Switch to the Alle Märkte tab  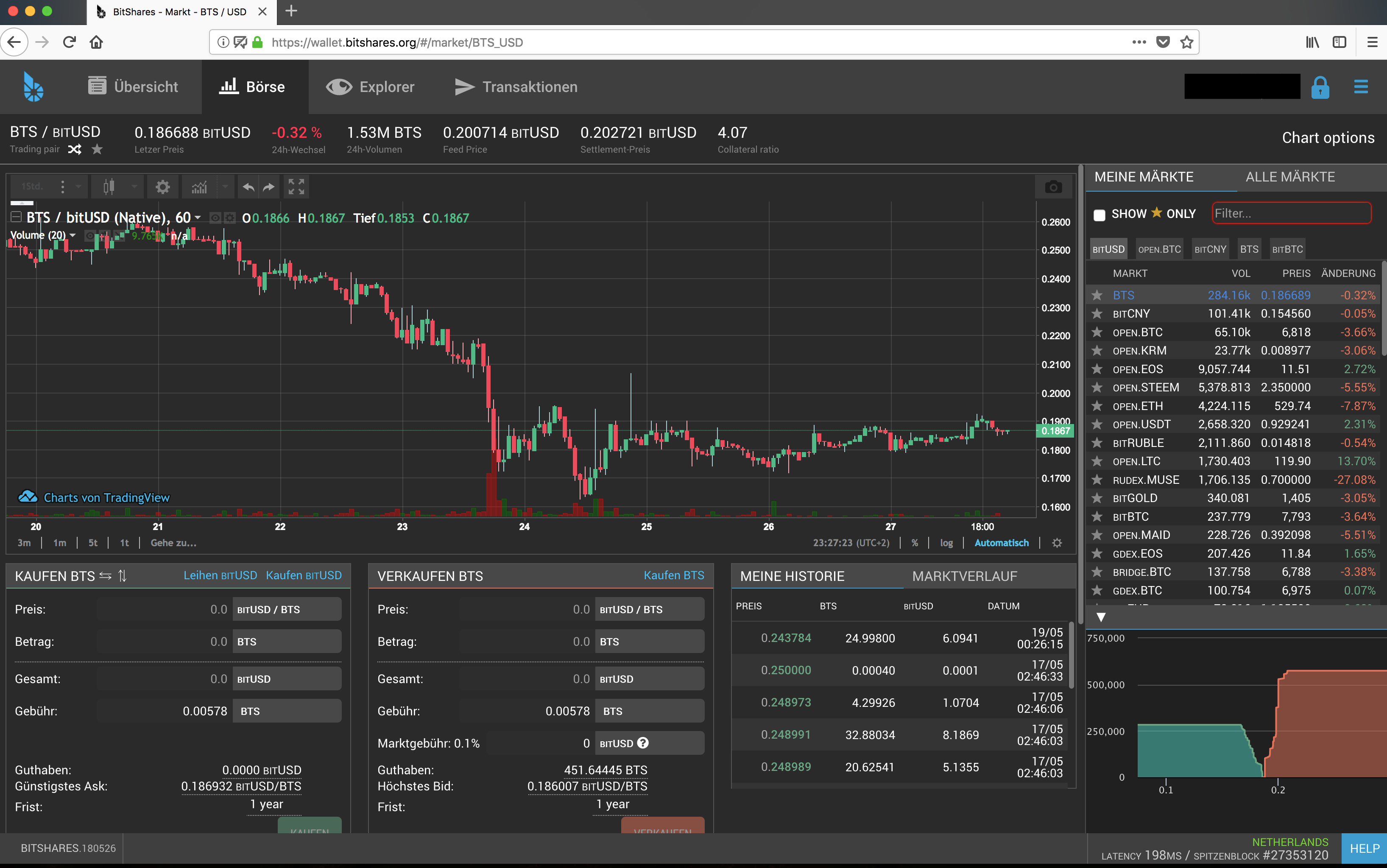click(x=1289, y=177)
